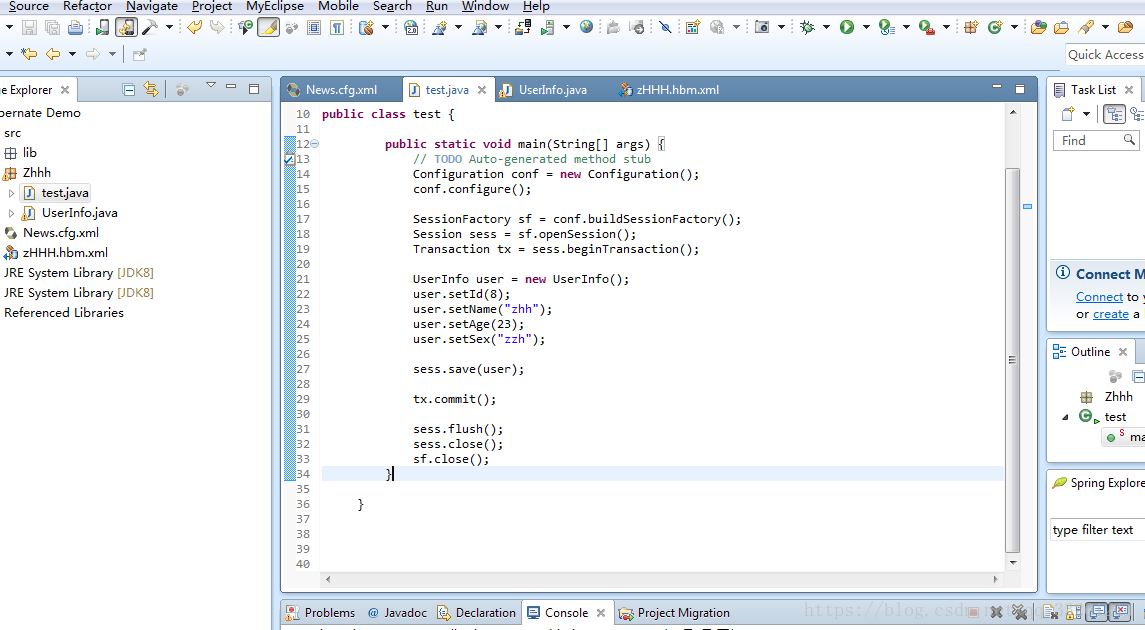Screen dimensions: 1145x630
Task: Click the camera capture icon
Action: 762,28
